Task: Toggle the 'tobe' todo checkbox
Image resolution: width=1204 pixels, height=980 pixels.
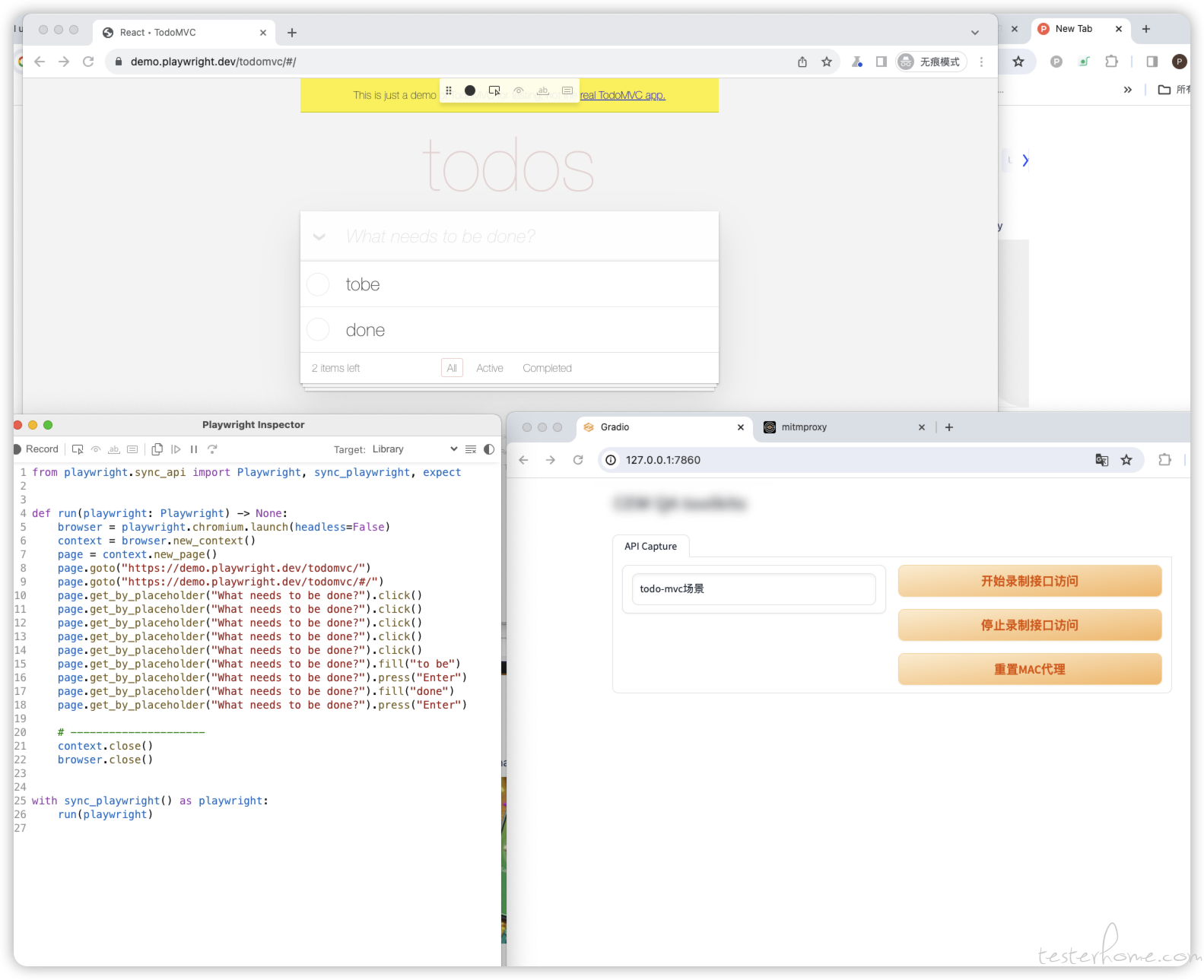Action: tap(318, 284)
